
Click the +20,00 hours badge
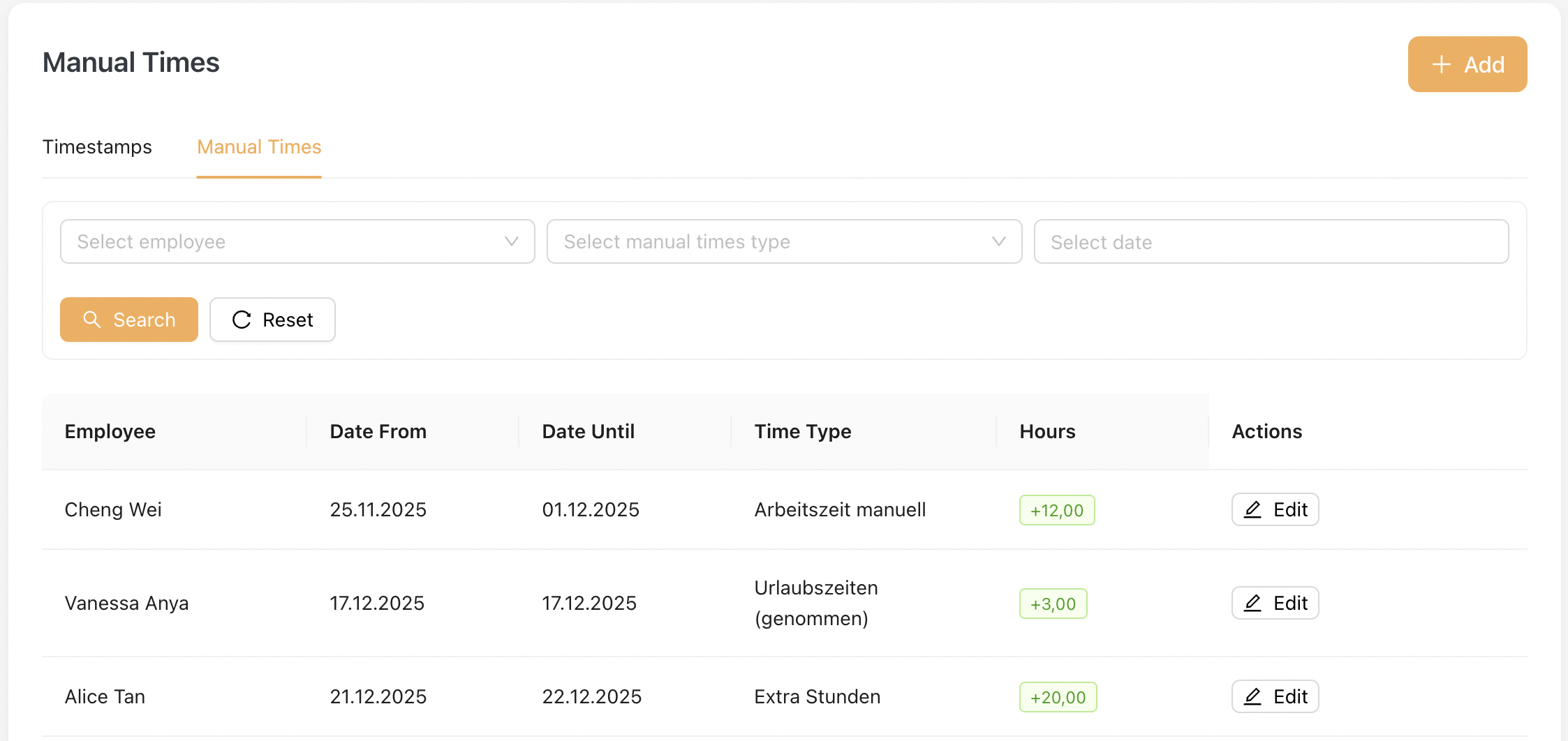tap(1058, 697)
